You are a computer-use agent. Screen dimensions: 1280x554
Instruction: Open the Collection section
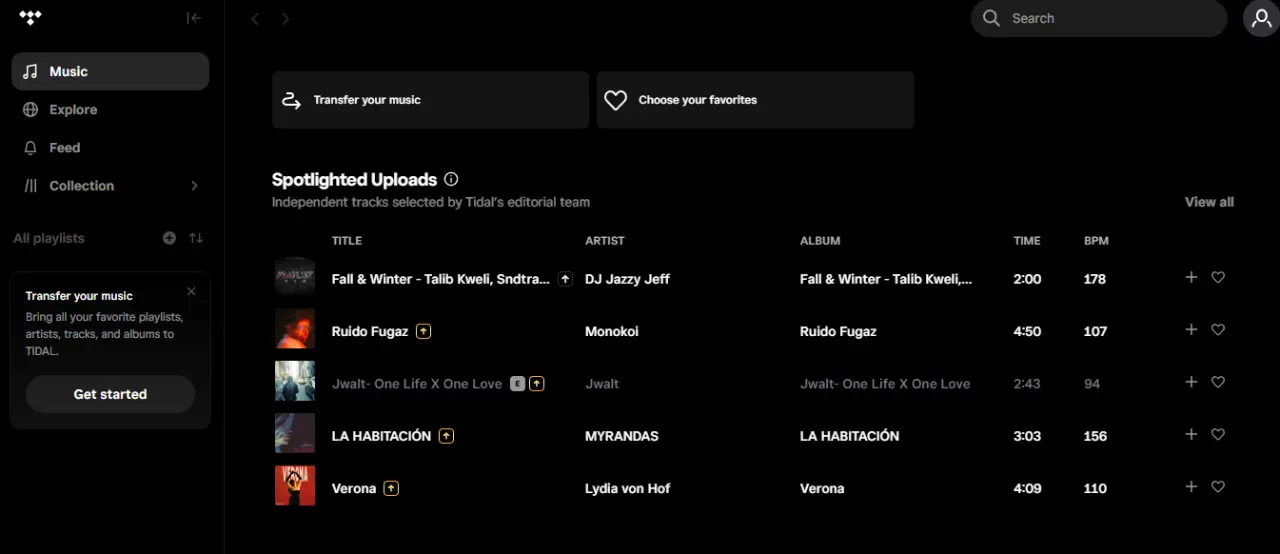(x=110, y=185)
